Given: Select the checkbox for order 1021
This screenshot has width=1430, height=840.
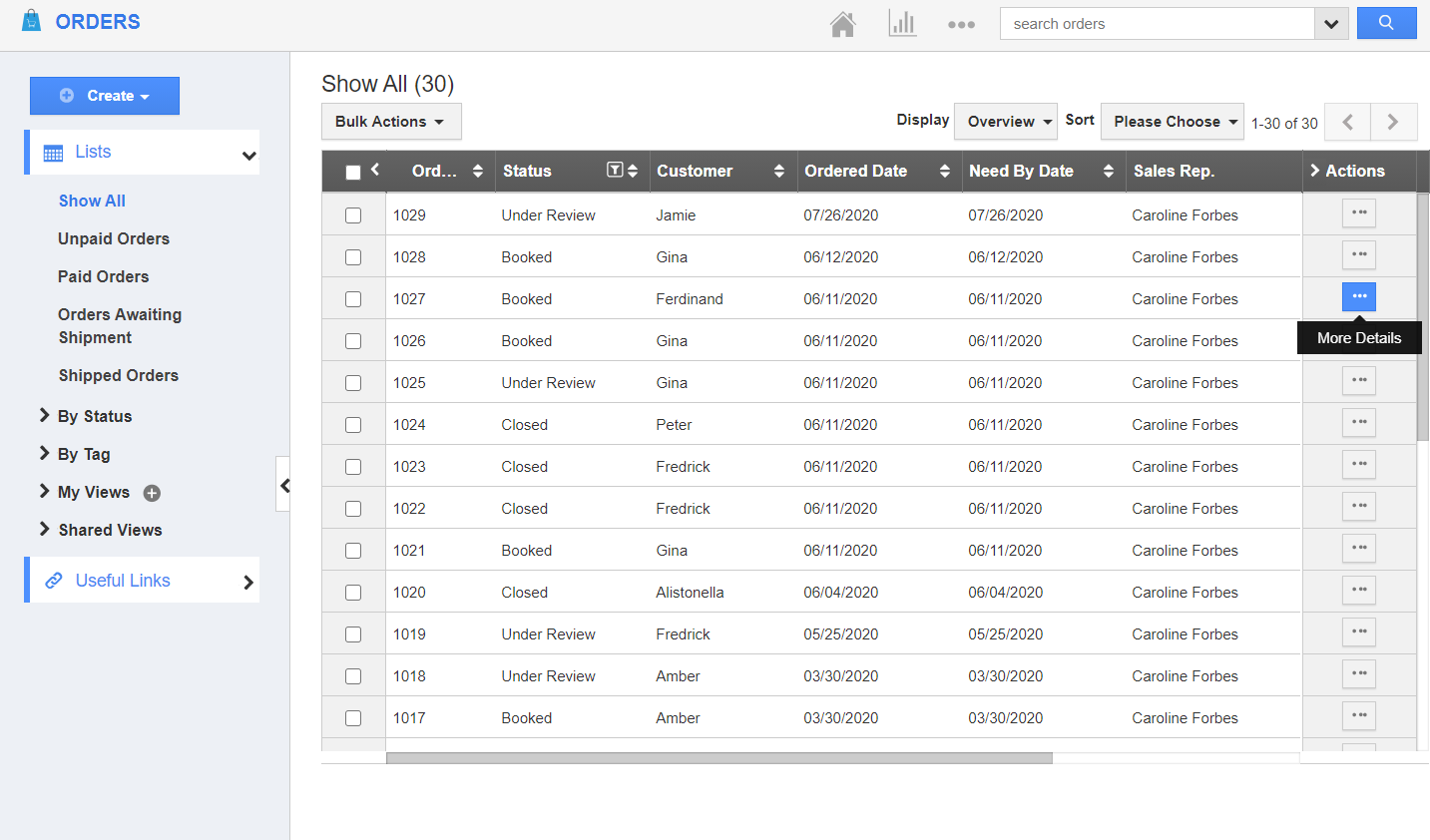Looking at the screenshot, I should (353, 550).
